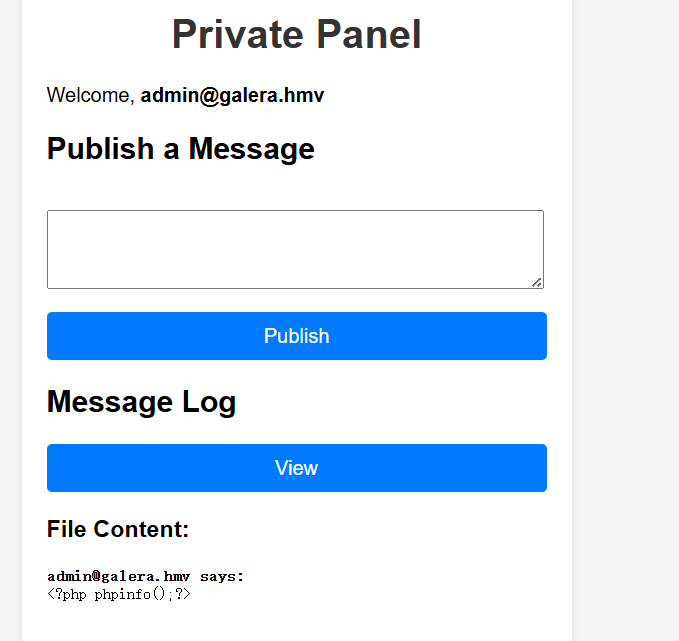Click the ?> closing tag text
The width and height of the screenshot is (679, 641).
tap(183, 594)
